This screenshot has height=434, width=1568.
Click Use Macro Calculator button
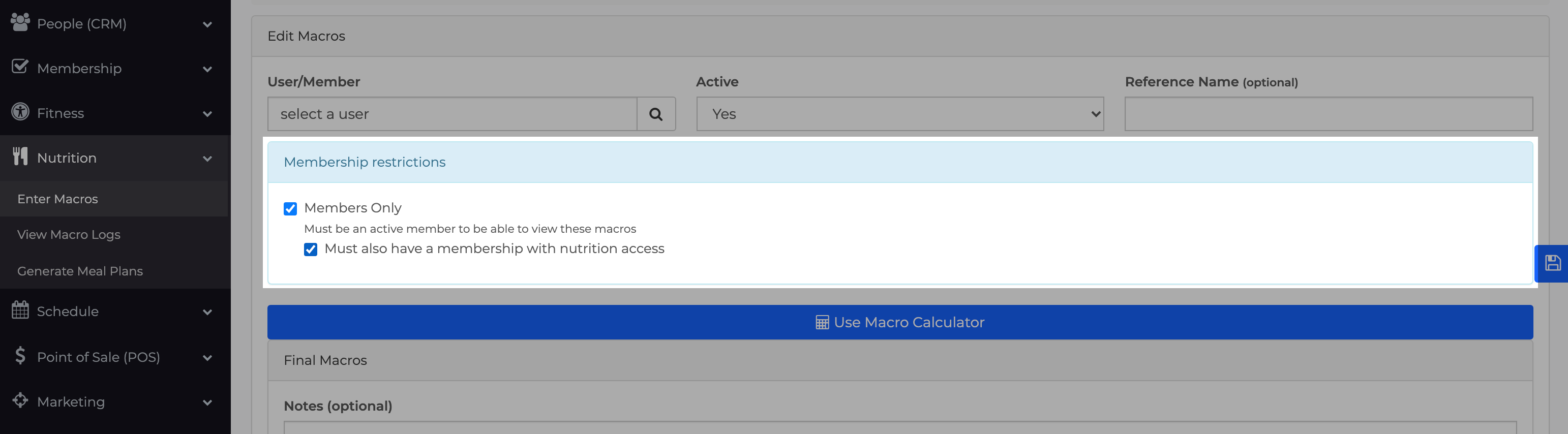[x=899, y=322]
